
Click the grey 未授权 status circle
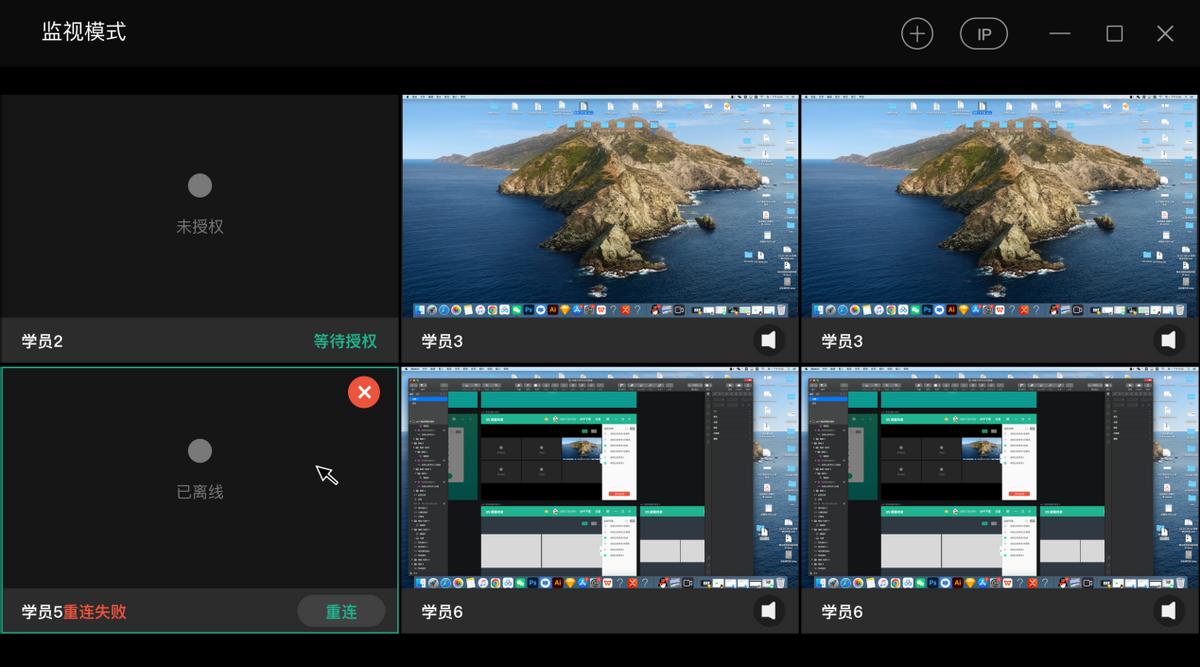coord(200,185)
